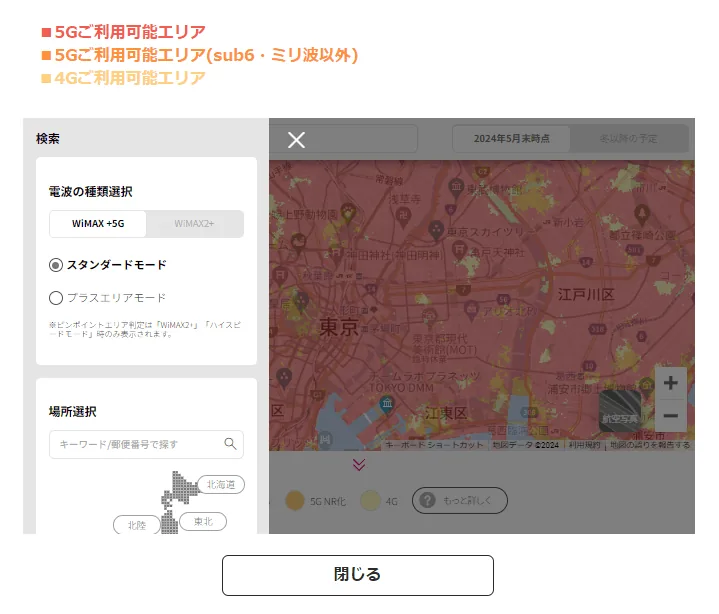This screenshot has height=614, width=719.
Task: Click 地図の誤りを報告する link
Action: [650, 445]
